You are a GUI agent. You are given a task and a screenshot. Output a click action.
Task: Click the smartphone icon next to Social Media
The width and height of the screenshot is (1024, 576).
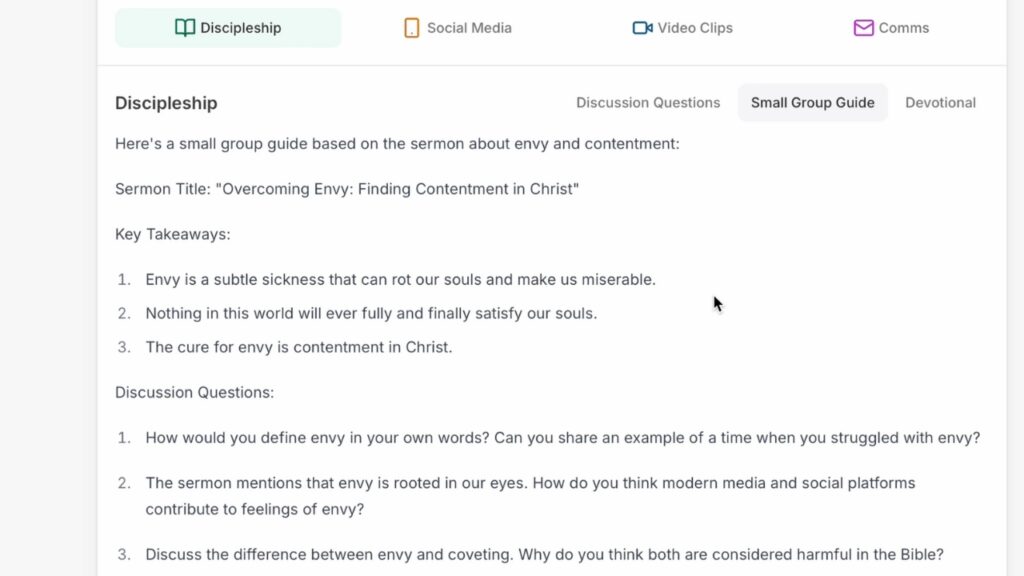(x=410, y=28)
